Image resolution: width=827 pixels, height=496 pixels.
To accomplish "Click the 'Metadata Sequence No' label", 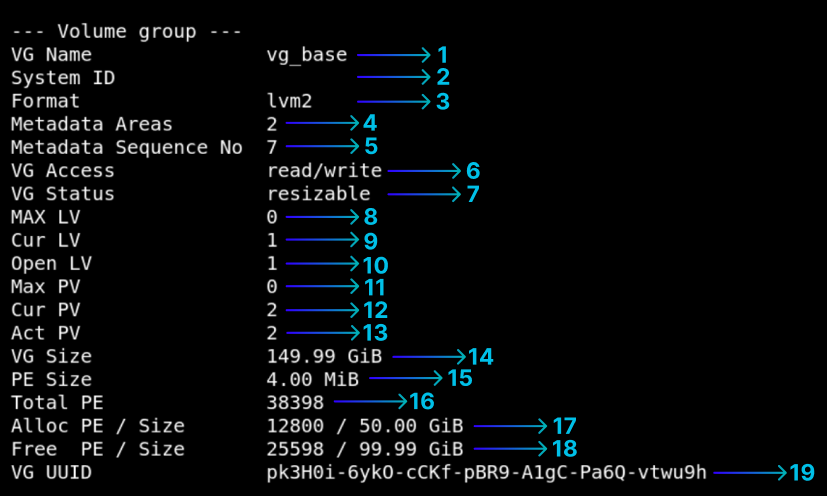I will click(x=127, y=148).
